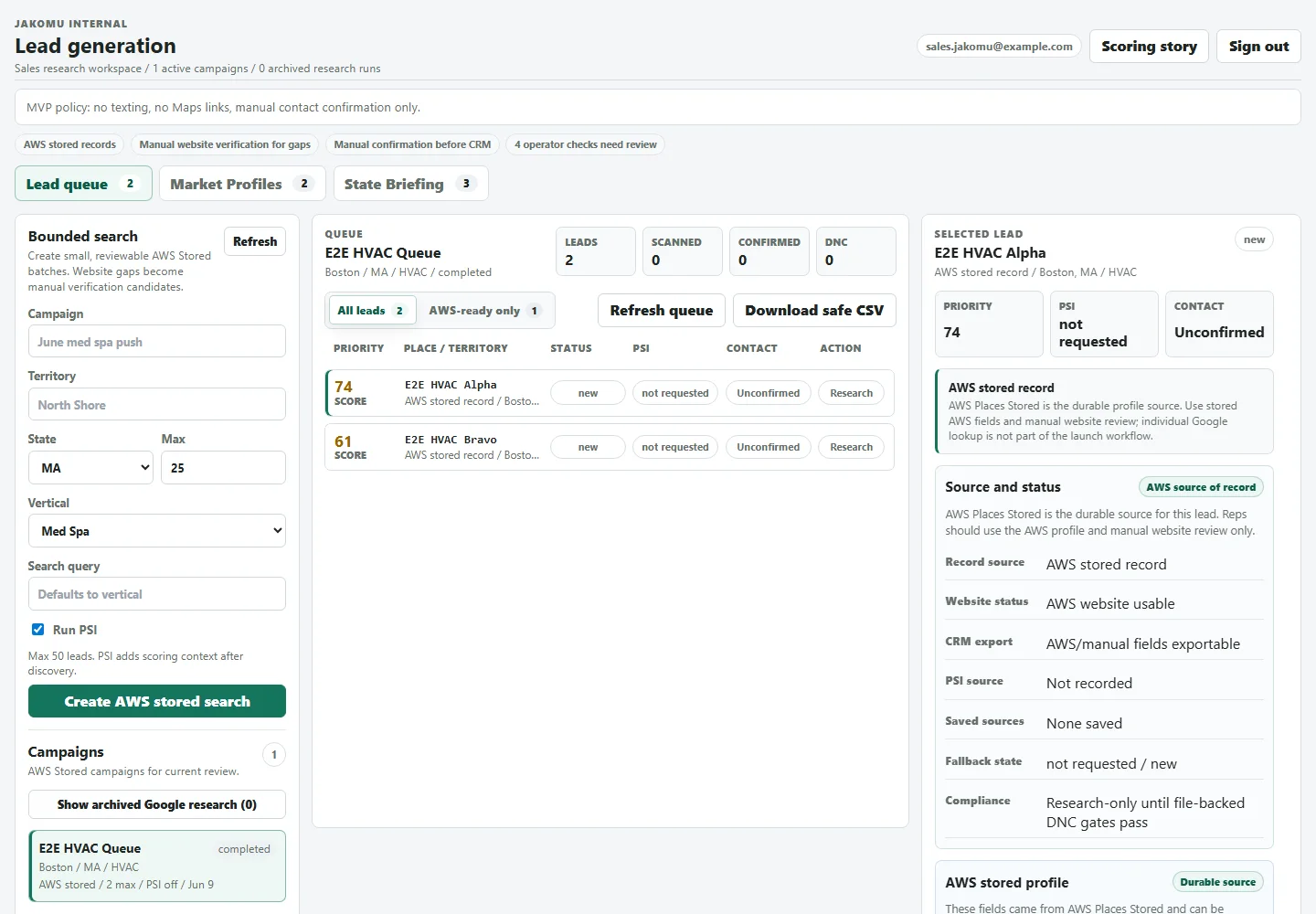Focus the Campaign name input field
Viewport: 1316px width, 914px height.
[157, 341]
